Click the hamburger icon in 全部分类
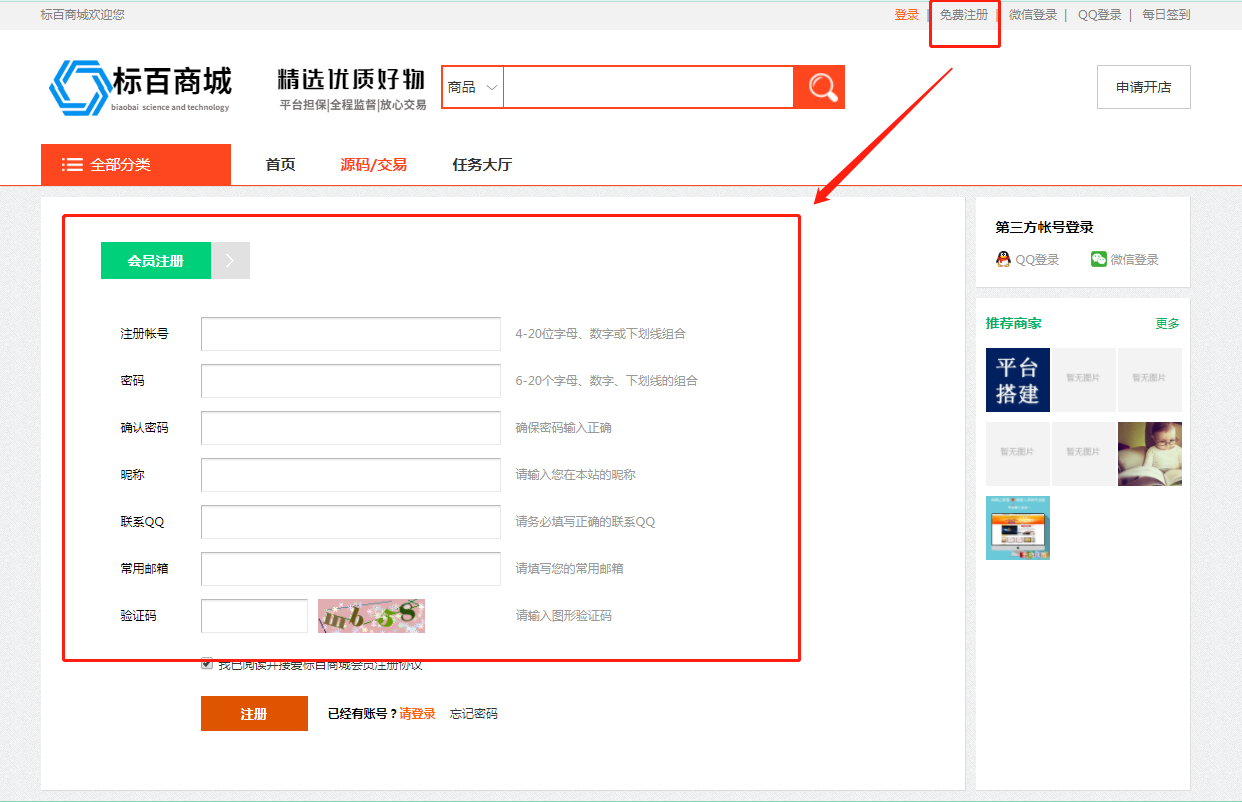Viewport: 1242px width, 802px height. [72, 165]
